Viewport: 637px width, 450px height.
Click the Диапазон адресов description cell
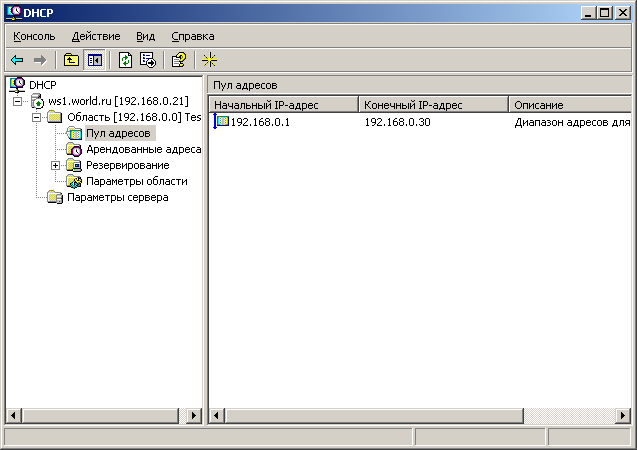pyautogui.click(x=572, y=122)
